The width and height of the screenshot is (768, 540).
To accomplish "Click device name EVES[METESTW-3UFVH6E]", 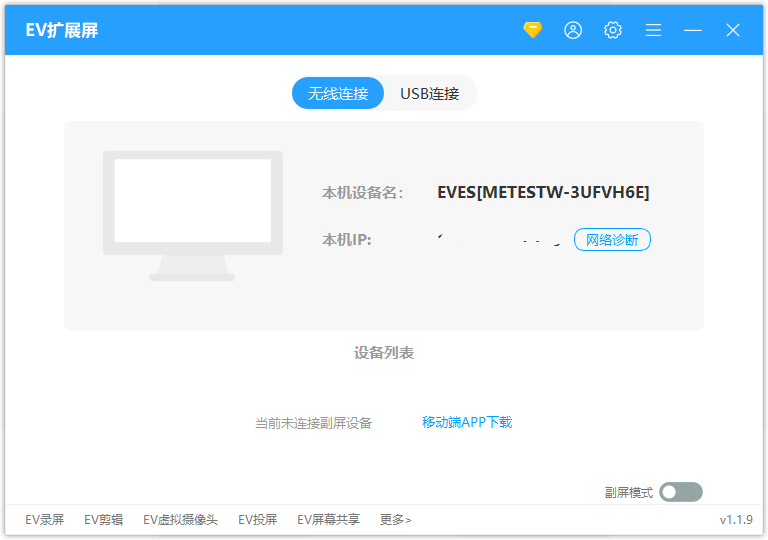I will pyautogui.click(x=543, y=192).
